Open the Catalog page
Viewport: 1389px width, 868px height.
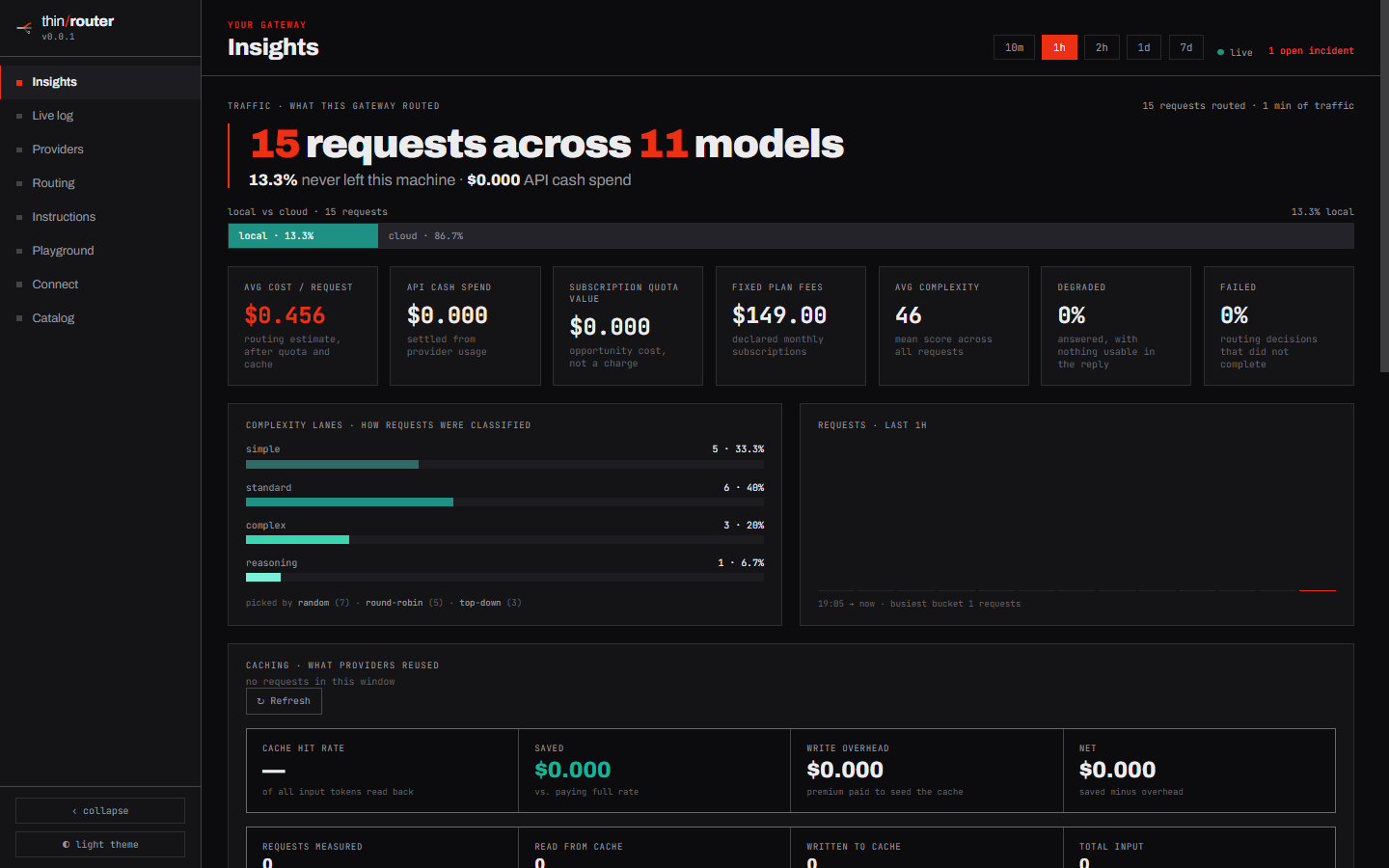(x=100, y=318)
